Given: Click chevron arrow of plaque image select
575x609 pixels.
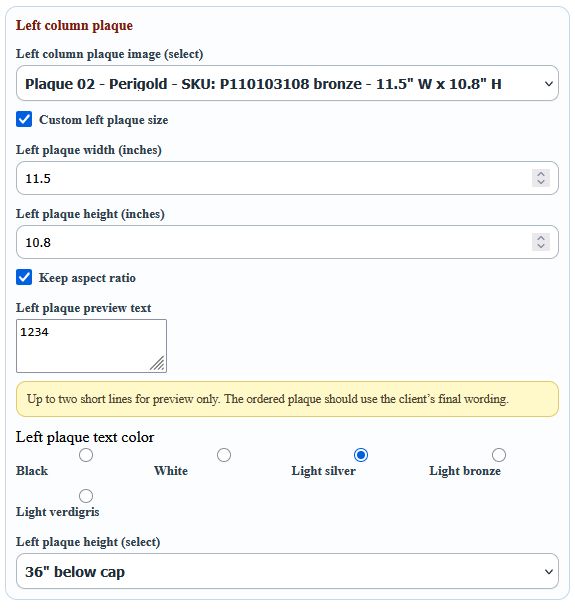Looking at the screenshot, I should (549, 84).
